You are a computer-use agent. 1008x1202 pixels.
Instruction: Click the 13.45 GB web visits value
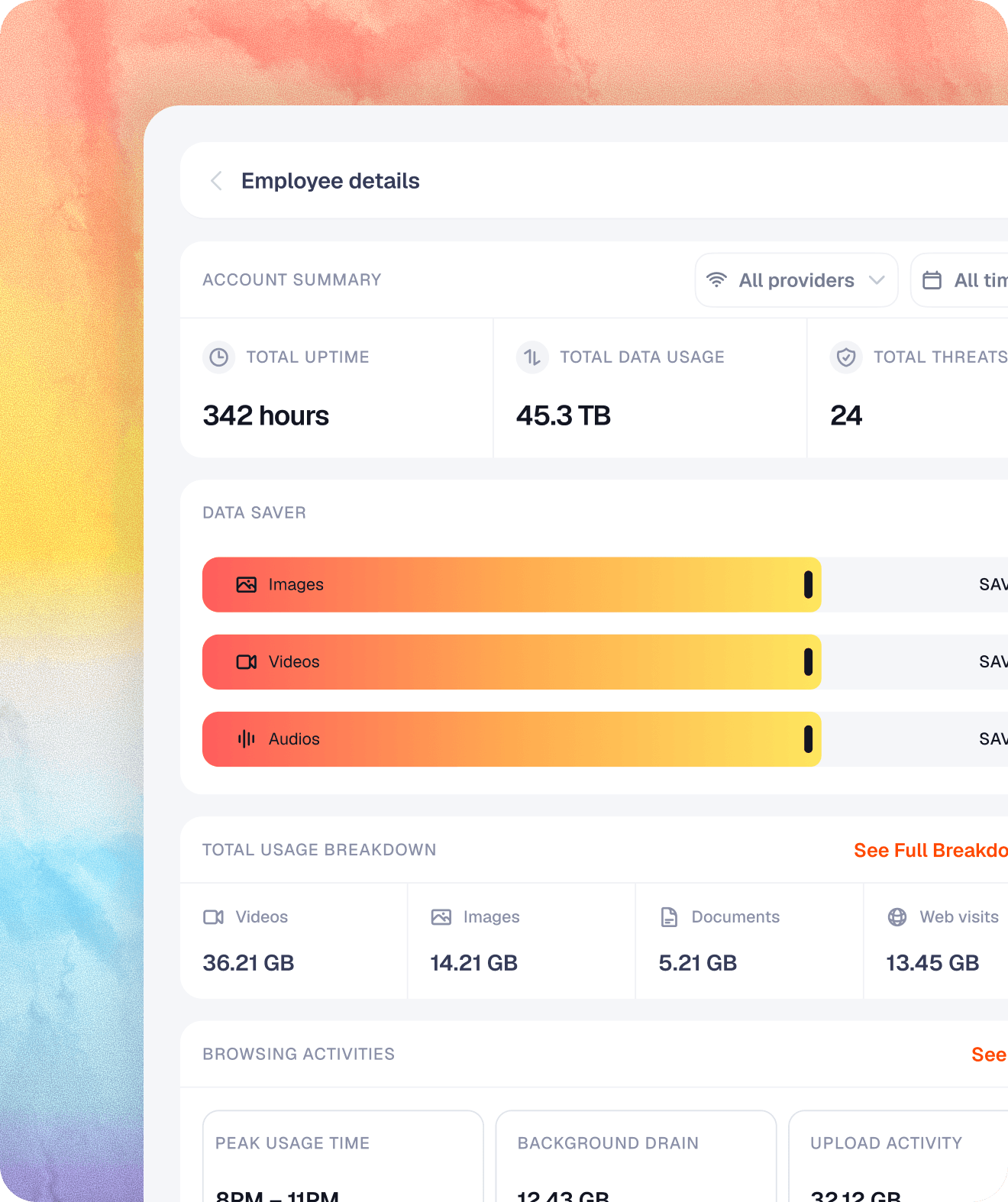(x=932, y=963)
